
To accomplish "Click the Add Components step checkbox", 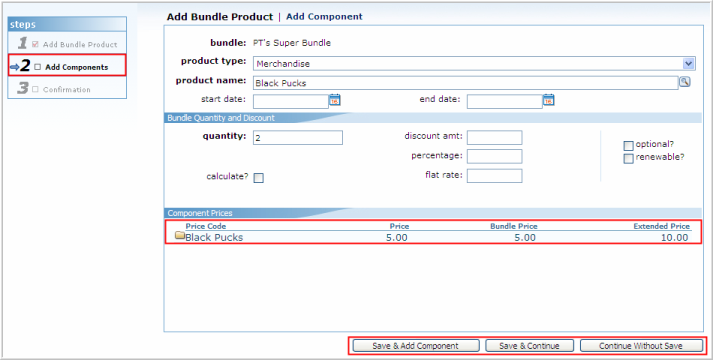I will [37, 67].
